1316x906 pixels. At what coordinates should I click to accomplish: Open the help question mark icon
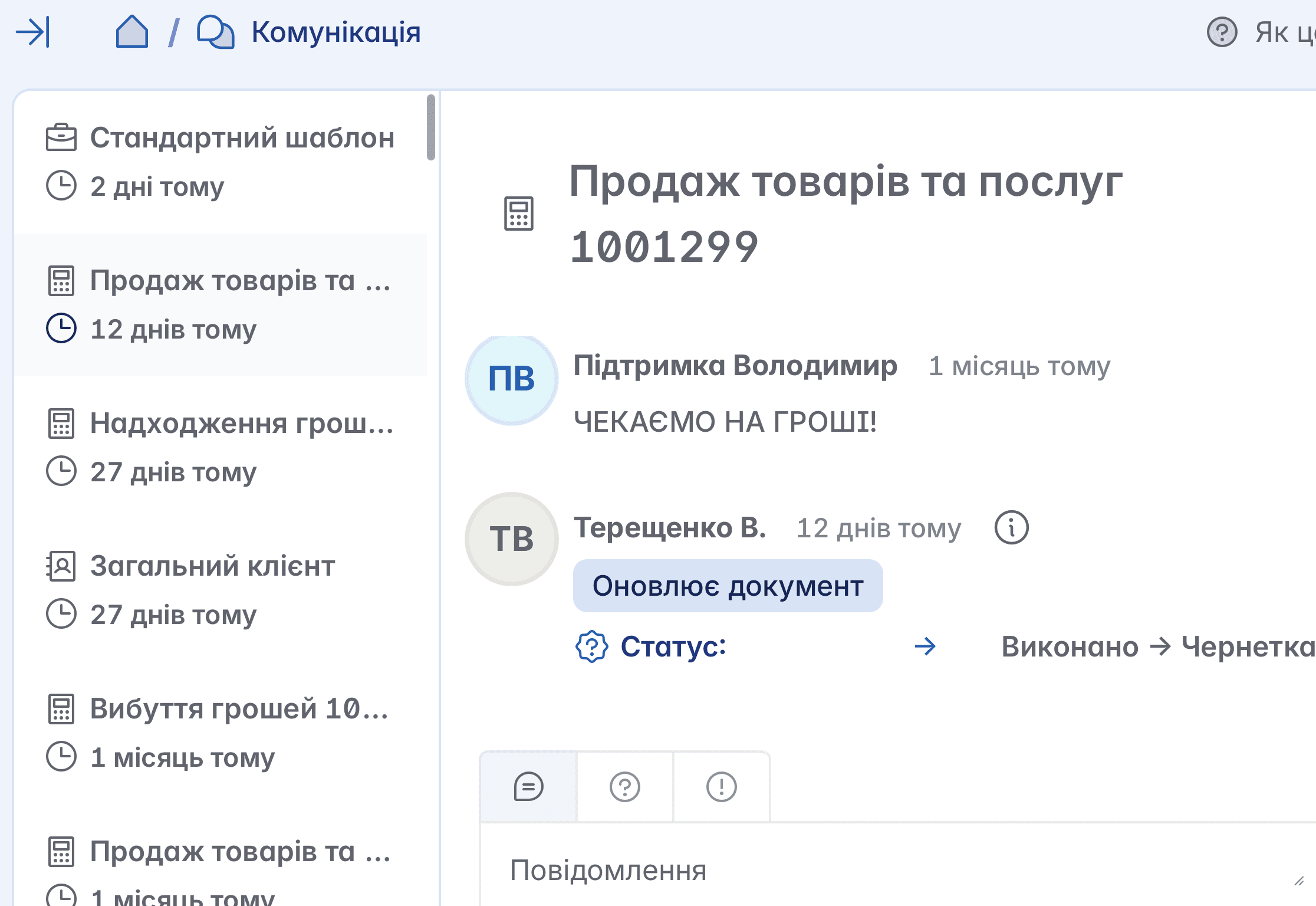point(1222,32)
